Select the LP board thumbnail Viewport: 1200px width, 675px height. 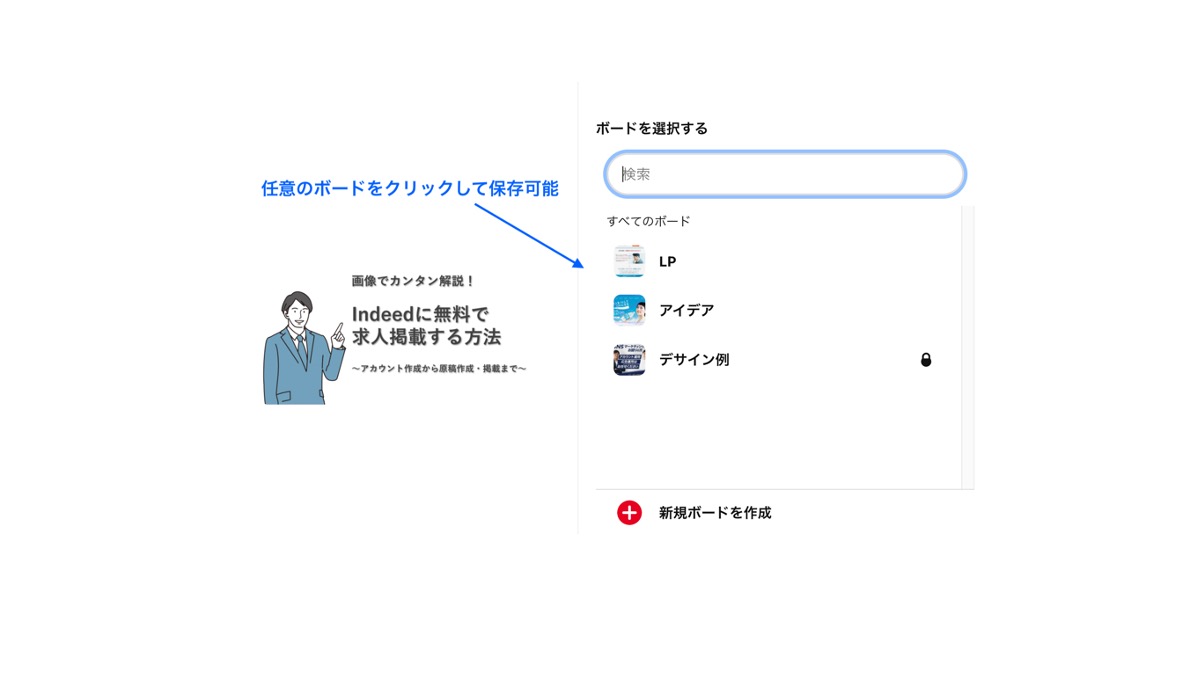pos(629,262)
